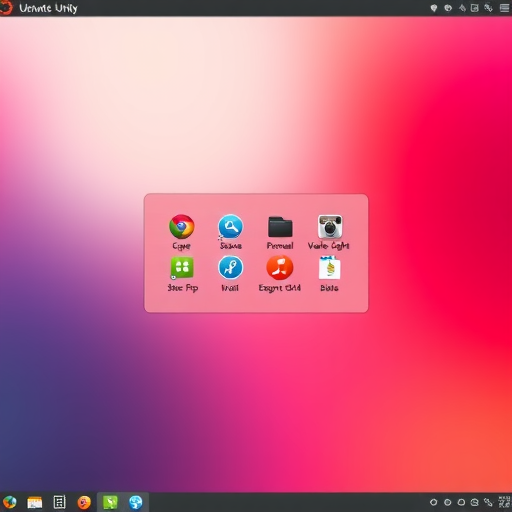This screenshot has height=512, width=512.
Task: Open the hamburger menu at top-right corner
Action: pyautogui.click(x=505, y=8)
